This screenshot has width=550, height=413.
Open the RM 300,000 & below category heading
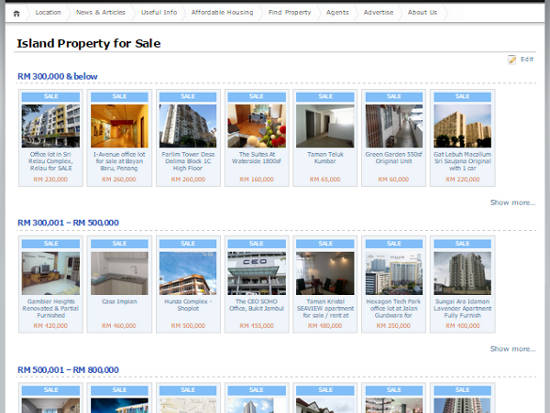pos(58,76)
